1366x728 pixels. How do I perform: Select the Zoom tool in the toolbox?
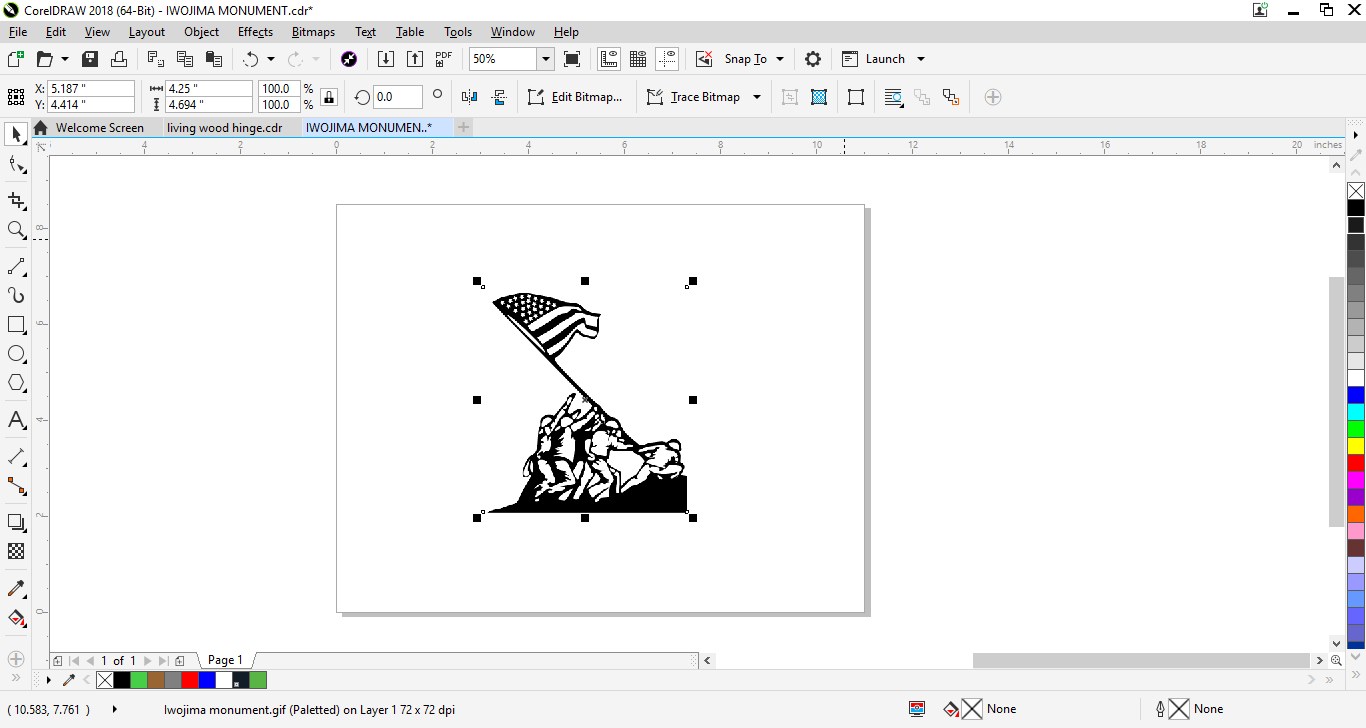point(16,230)
